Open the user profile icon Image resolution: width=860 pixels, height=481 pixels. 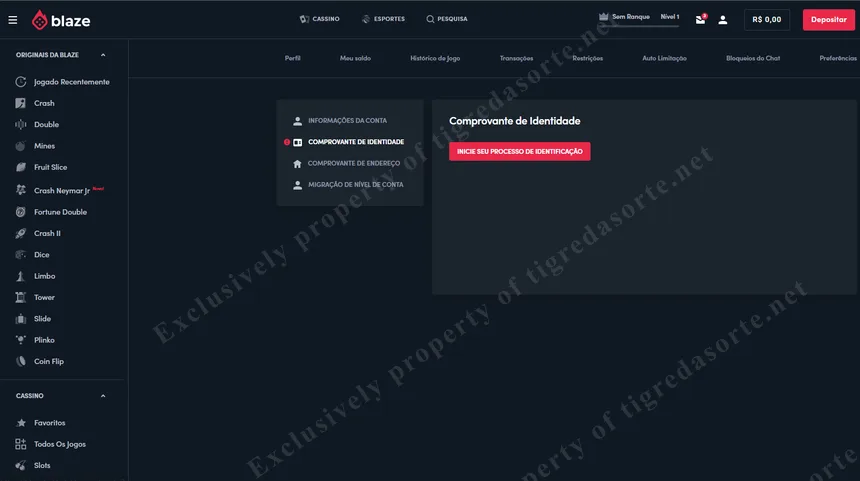[723, 20]
